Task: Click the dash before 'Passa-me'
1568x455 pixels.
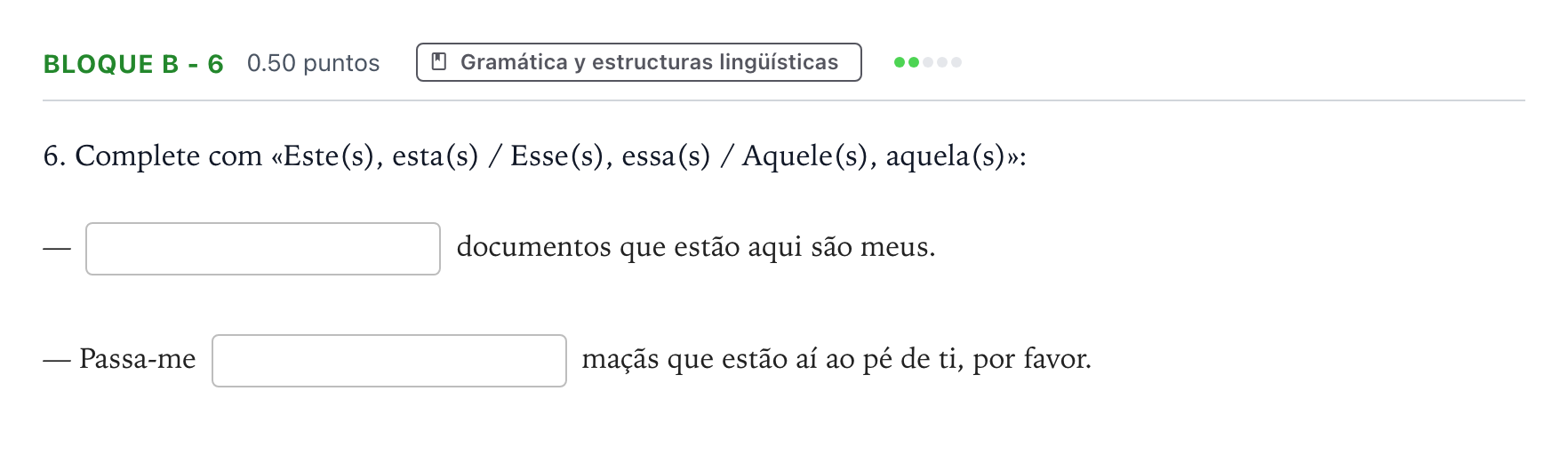Action: point(57,360)
